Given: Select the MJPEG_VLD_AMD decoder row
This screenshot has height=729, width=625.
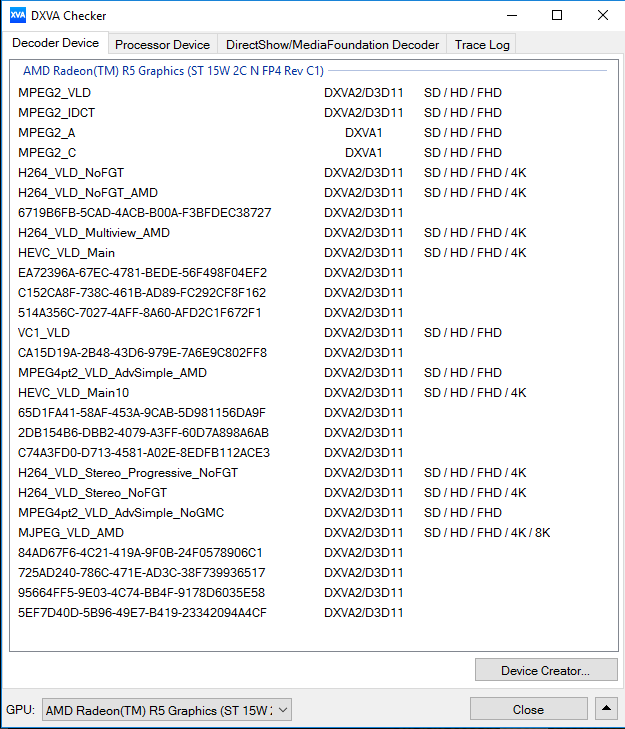Looking at the screenshot, I should pos(71,533).
